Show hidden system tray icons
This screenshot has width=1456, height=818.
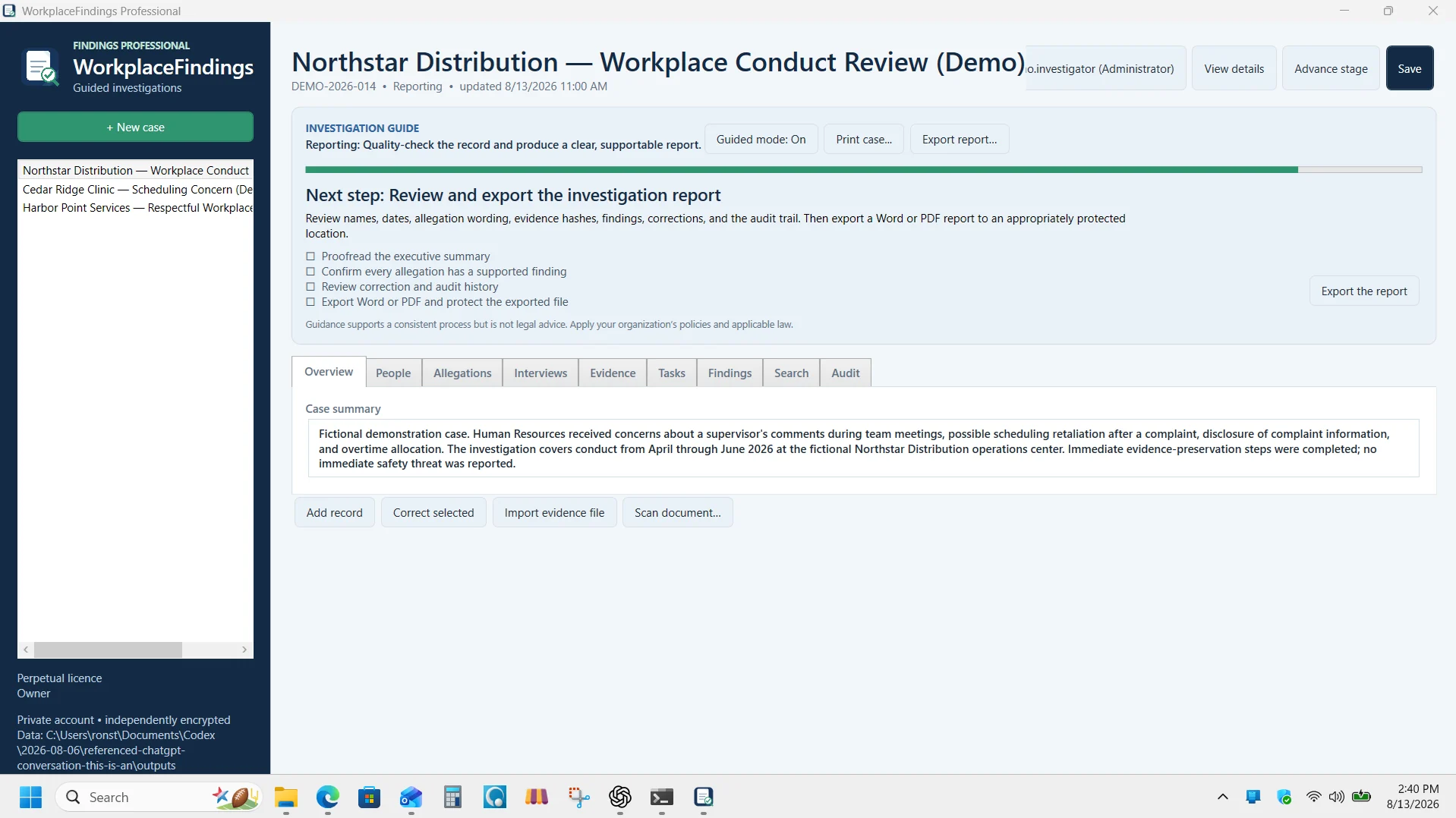(x=1222, y=797)
